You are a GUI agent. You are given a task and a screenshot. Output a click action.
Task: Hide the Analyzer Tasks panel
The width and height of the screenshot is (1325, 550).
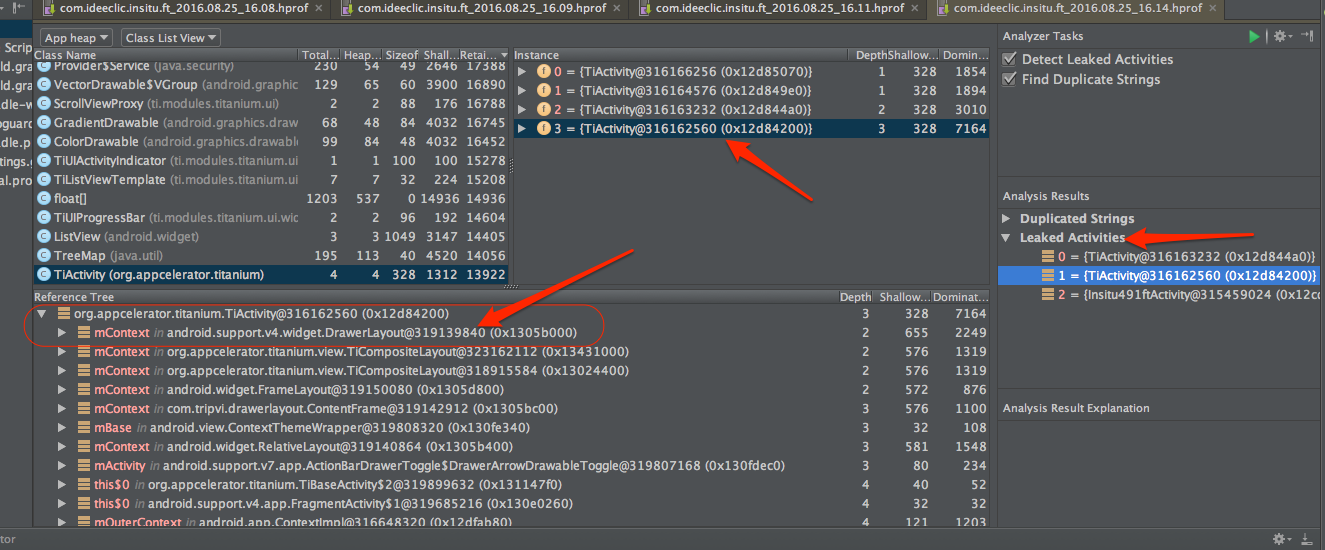click(1308, 36)
